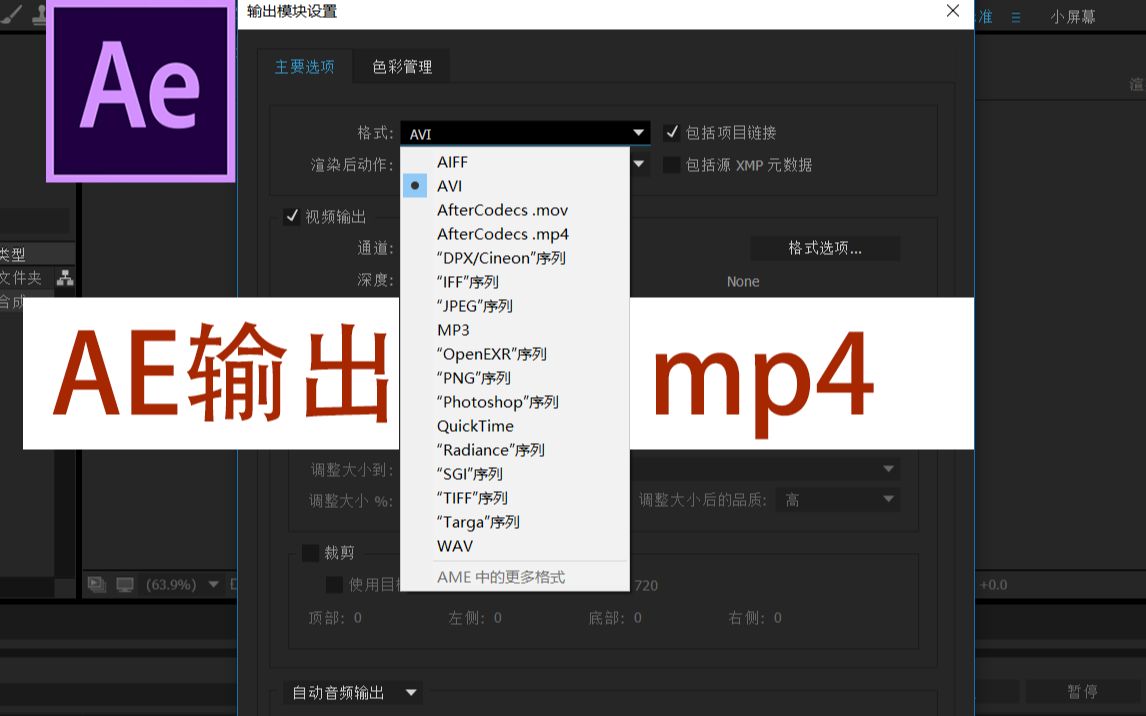Click the 左侧 crop value
Screen dimensions: 1146x716
click(x=497, y=618)
